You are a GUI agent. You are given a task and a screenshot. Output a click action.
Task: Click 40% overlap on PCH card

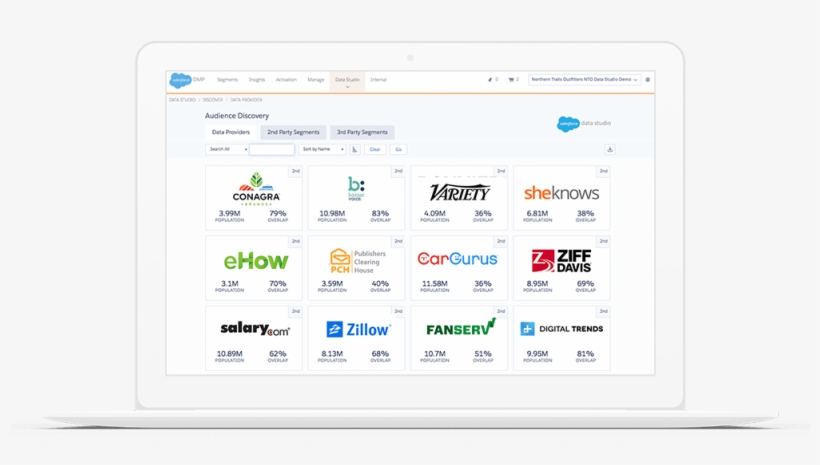380,283
